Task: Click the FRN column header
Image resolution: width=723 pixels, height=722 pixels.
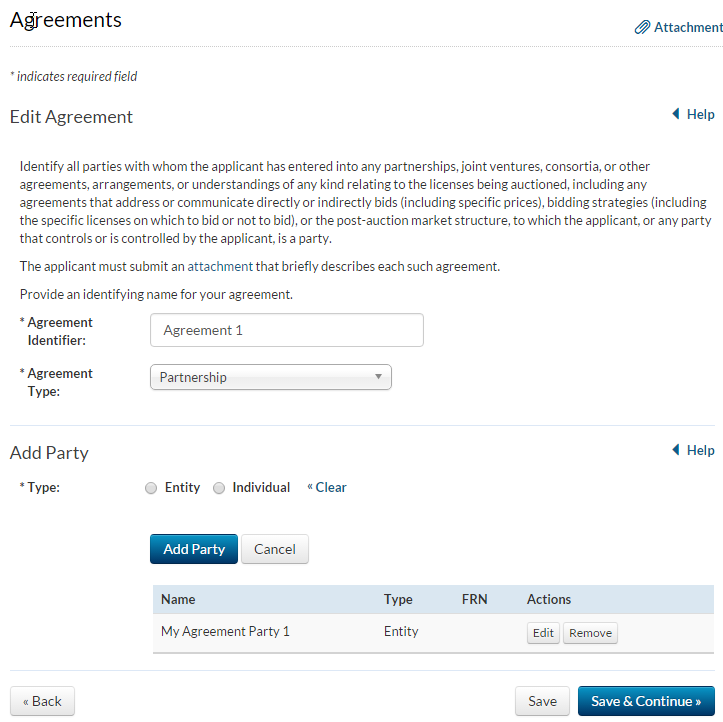Action: pyautogui.click(x=474, y=600)
